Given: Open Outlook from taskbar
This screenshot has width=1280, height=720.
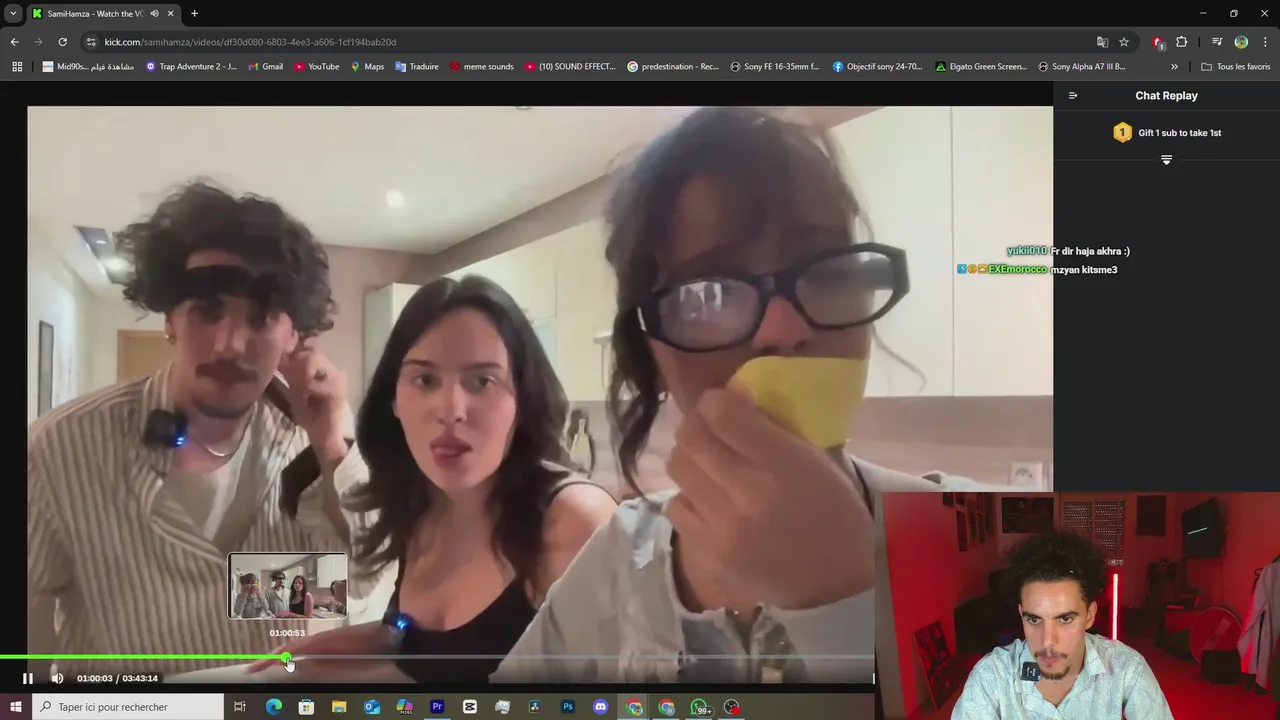Looking at the screenshot, I should (x=372, y=707).
